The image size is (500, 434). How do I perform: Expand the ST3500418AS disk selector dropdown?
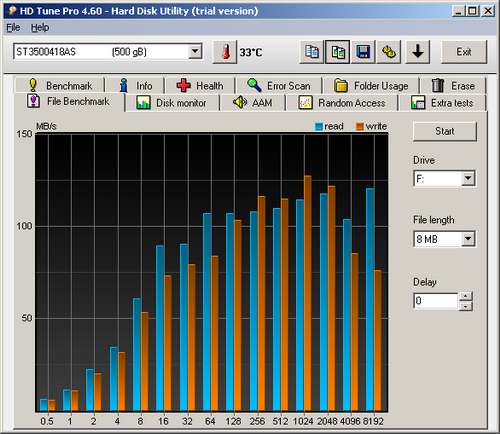tap(195, 52)
